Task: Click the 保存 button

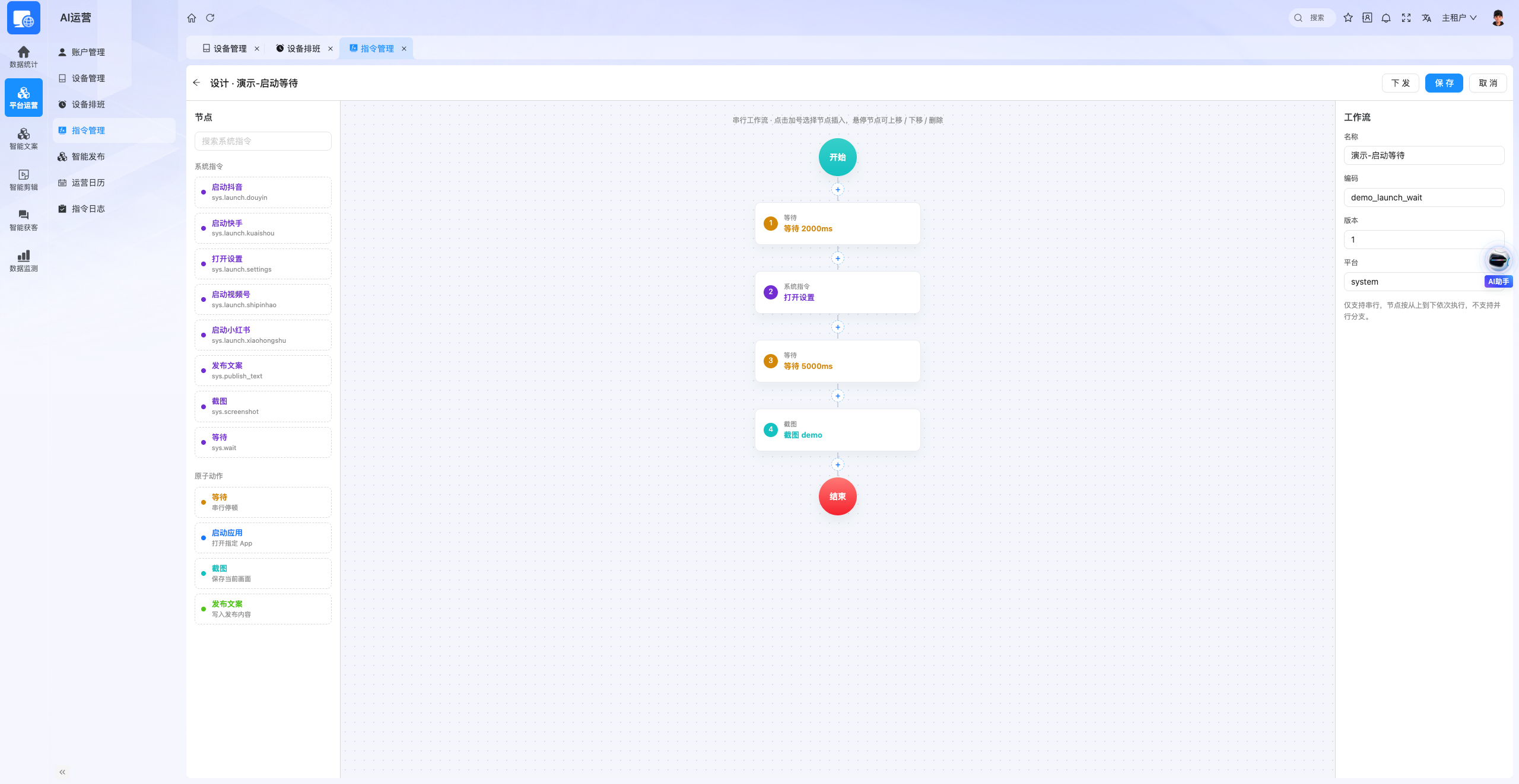Action: pos(1444,83)
